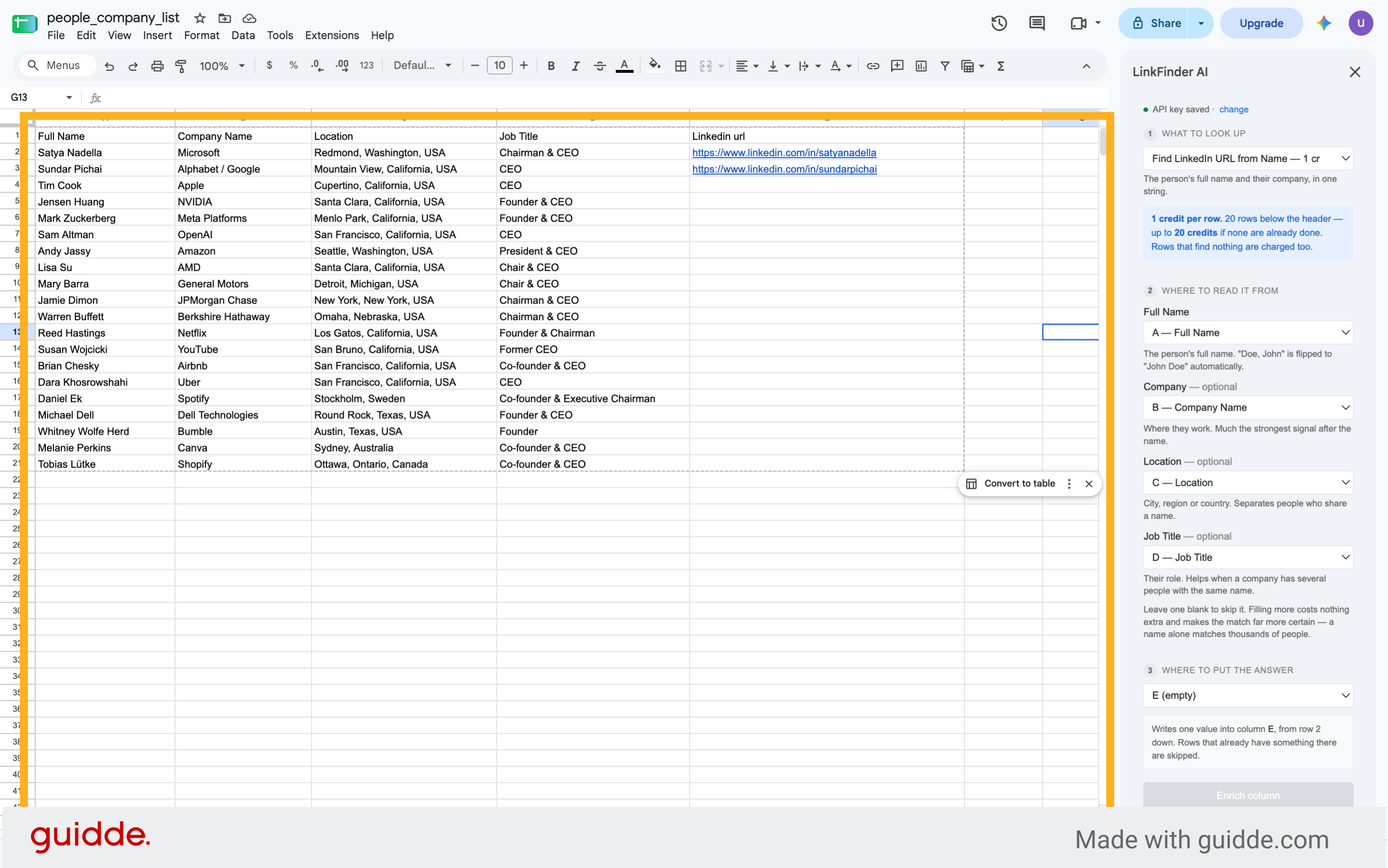This screenshot has height=868, width=1388.
Task: Open the Data menu
Action: tap(243, 35)
